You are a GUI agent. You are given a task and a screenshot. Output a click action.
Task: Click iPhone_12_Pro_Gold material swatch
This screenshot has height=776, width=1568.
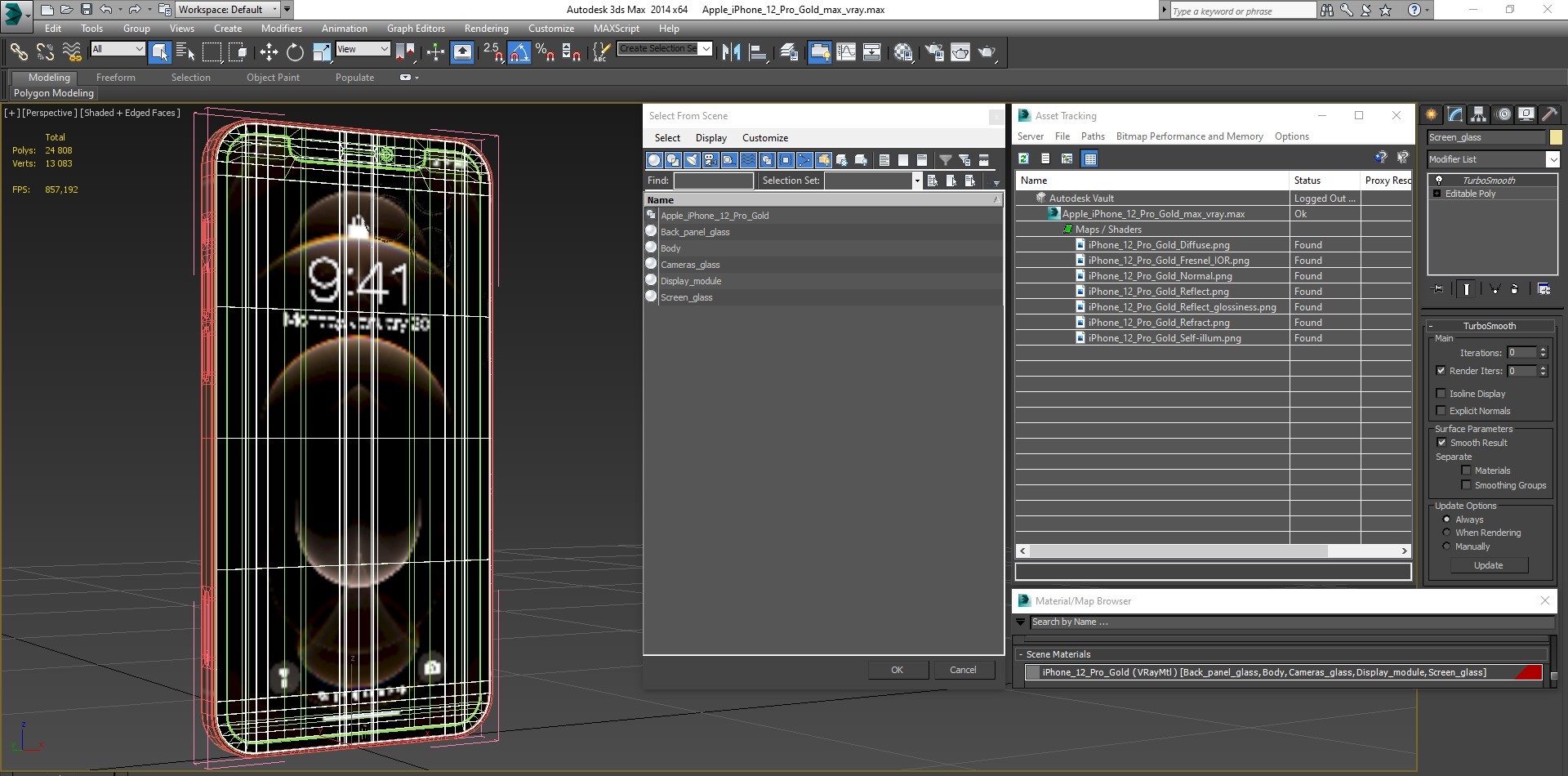point(1033,672)
